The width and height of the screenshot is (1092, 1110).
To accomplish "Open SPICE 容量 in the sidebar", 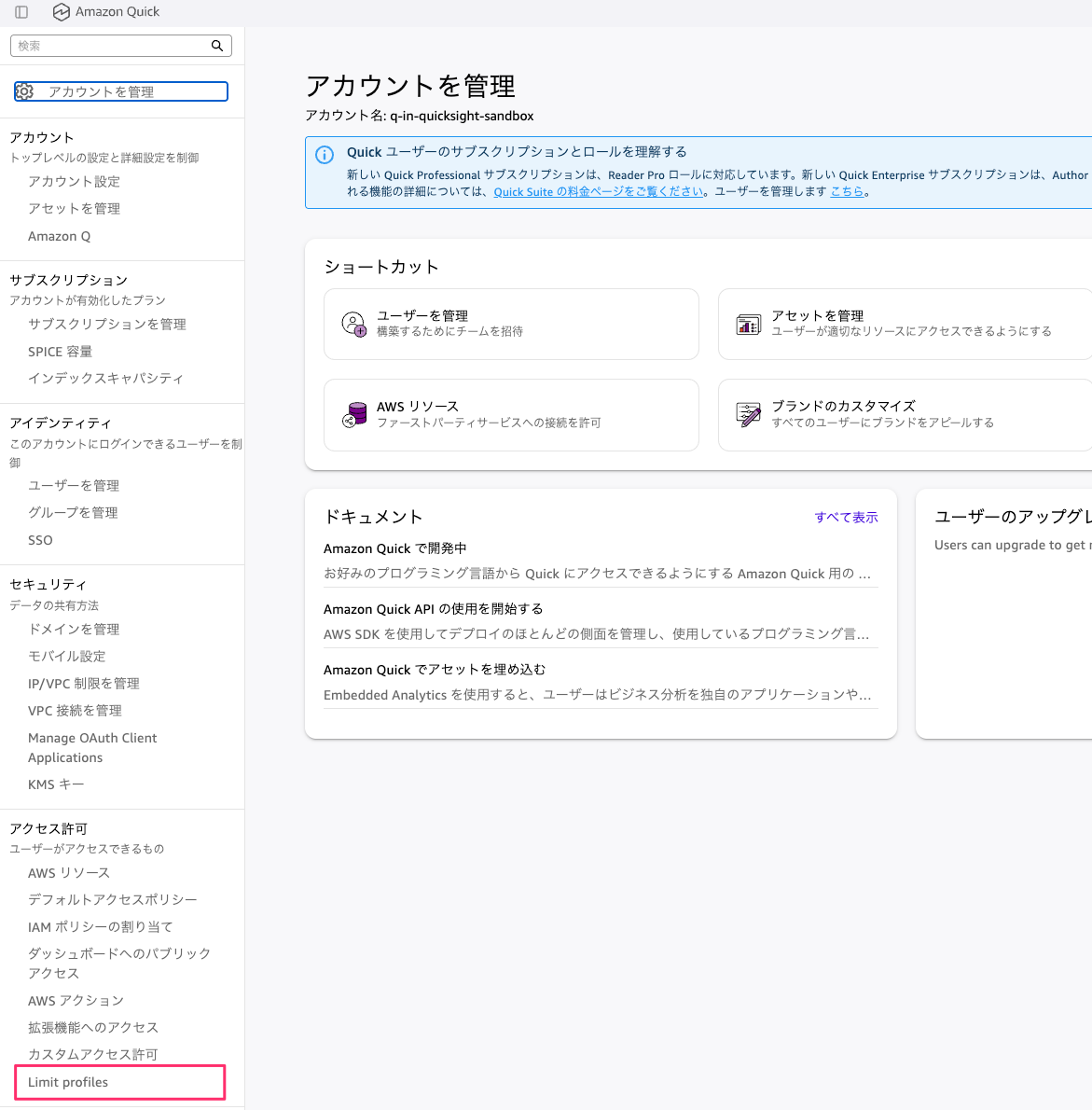I will pos(61,352).
